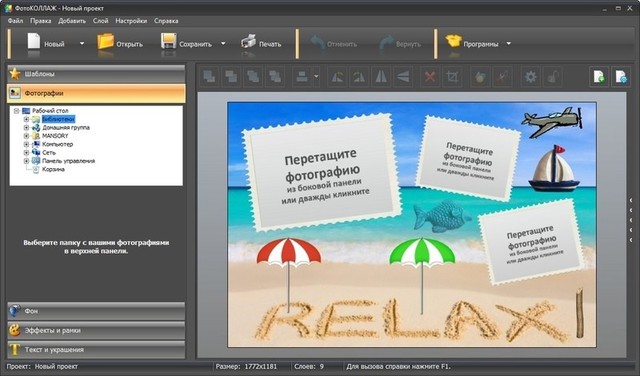
Task: Open a project with the Открыть folder icon
Action: 105,42
